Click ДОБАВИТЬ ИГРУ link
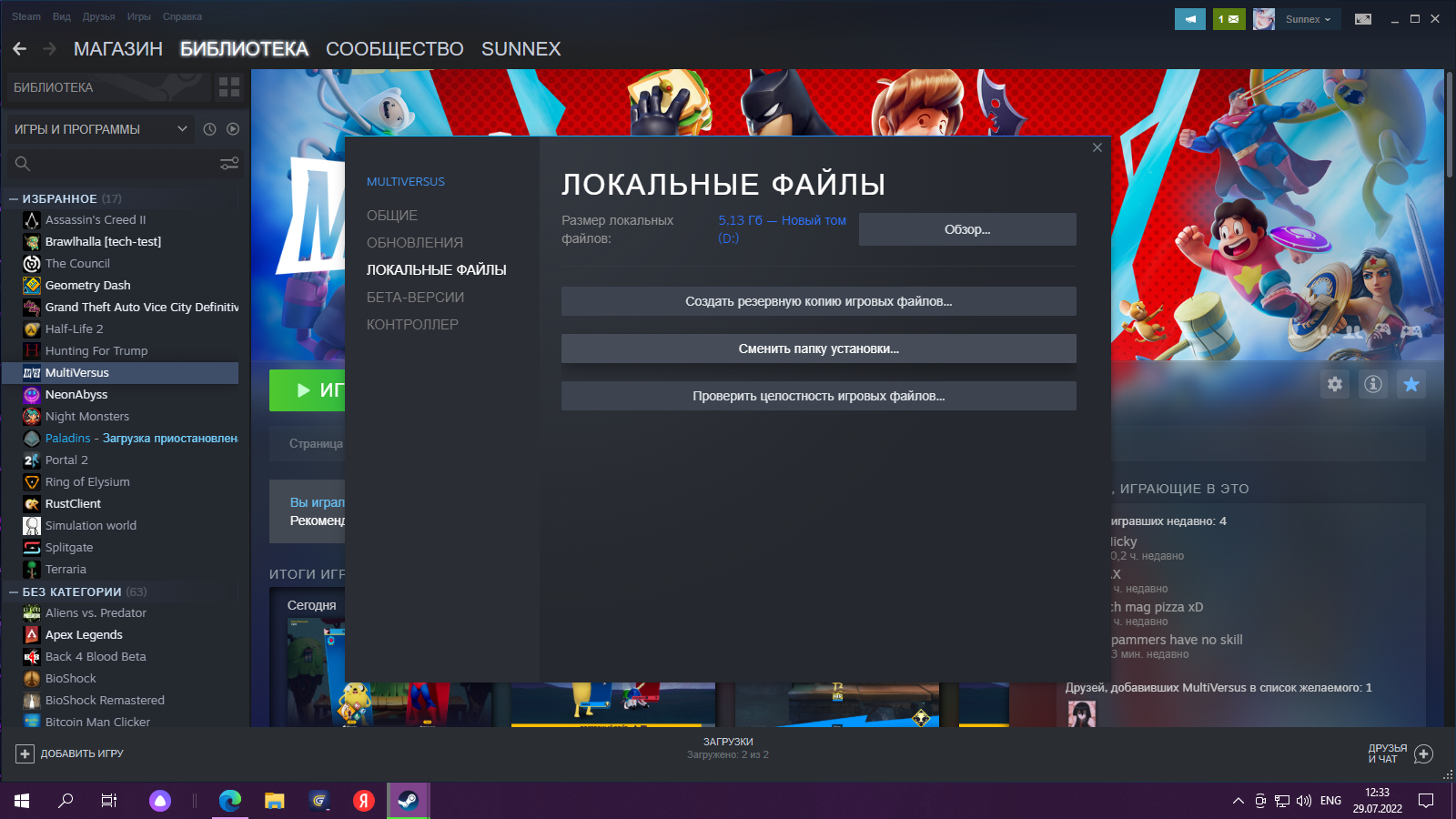Screen dimensions: 1456x819 (x=82, y=753)
